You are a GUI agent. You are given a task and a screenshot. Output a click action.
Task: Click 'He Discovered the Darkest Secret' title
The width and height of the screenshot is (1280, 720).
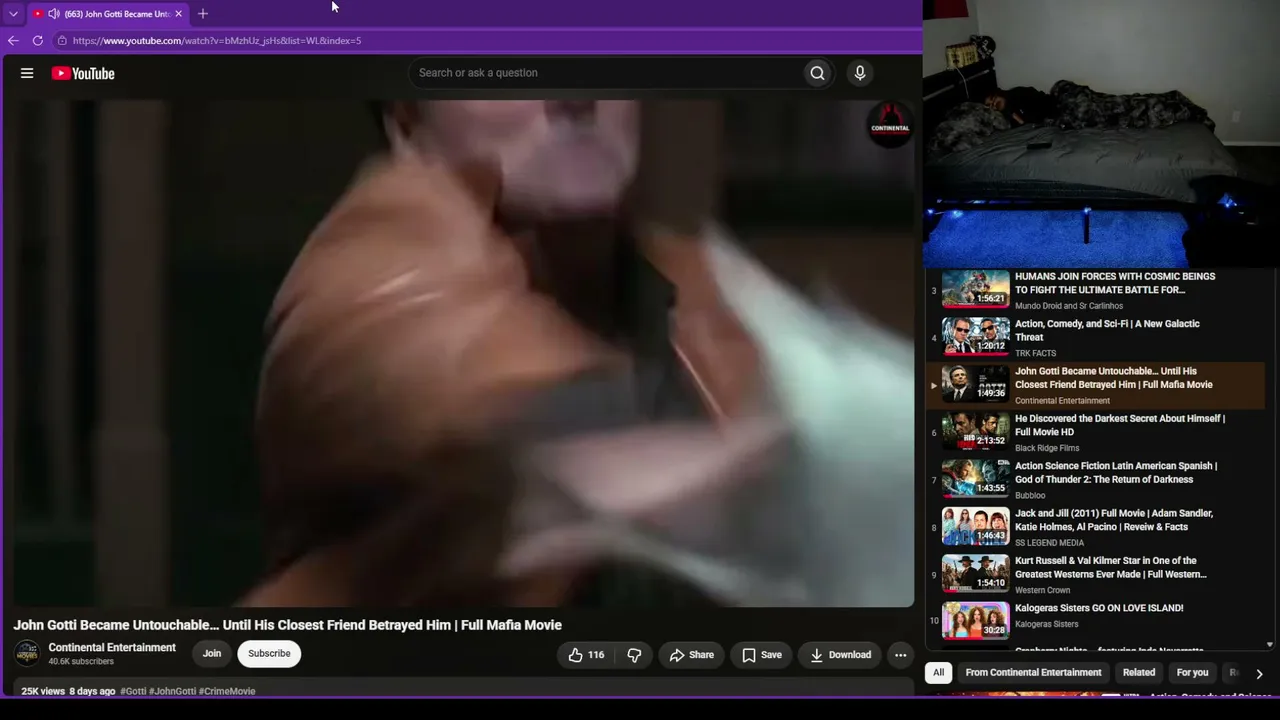[1120, 426]
